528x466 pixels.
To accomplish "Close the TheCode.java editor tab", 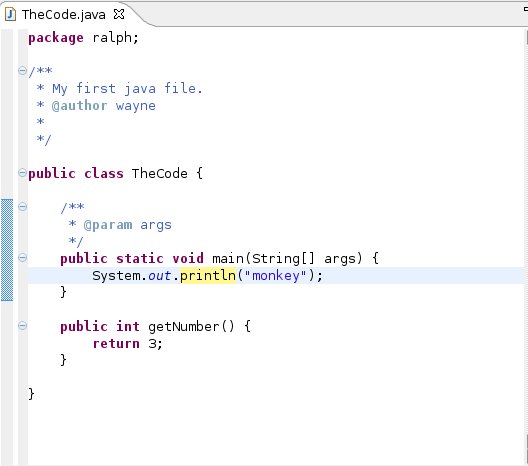I will pyautogui.click(x=119, y=14).
